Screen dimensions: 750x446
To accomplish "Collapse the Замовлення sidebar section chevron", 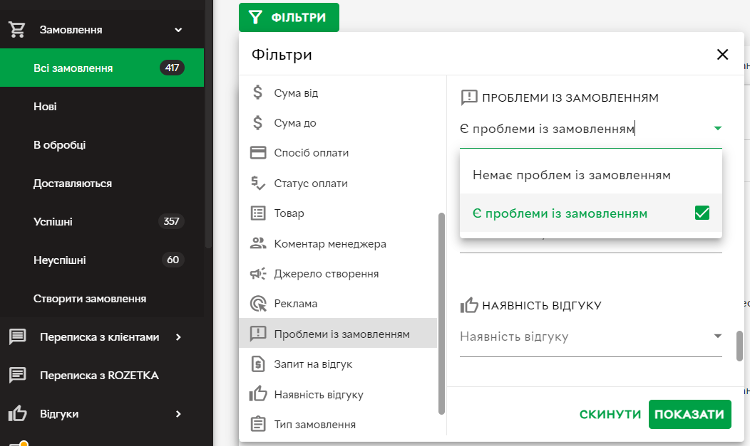I will 178,30.
